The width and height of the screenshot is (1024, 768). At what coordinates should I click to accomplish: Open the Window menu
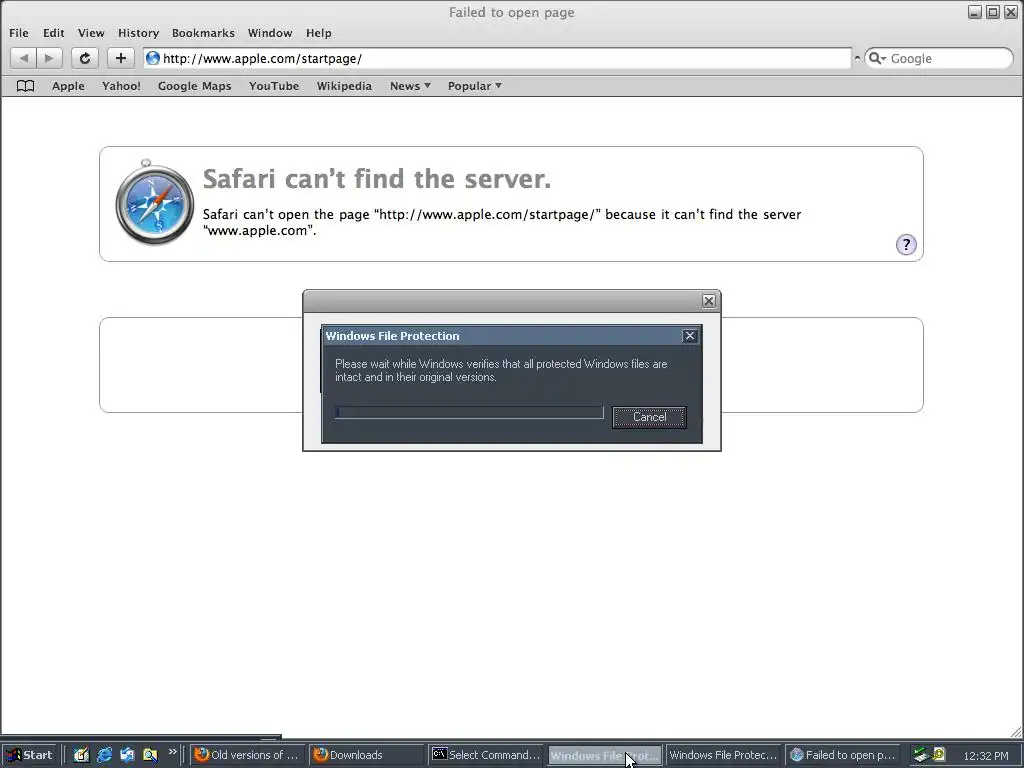click(270, 33)
